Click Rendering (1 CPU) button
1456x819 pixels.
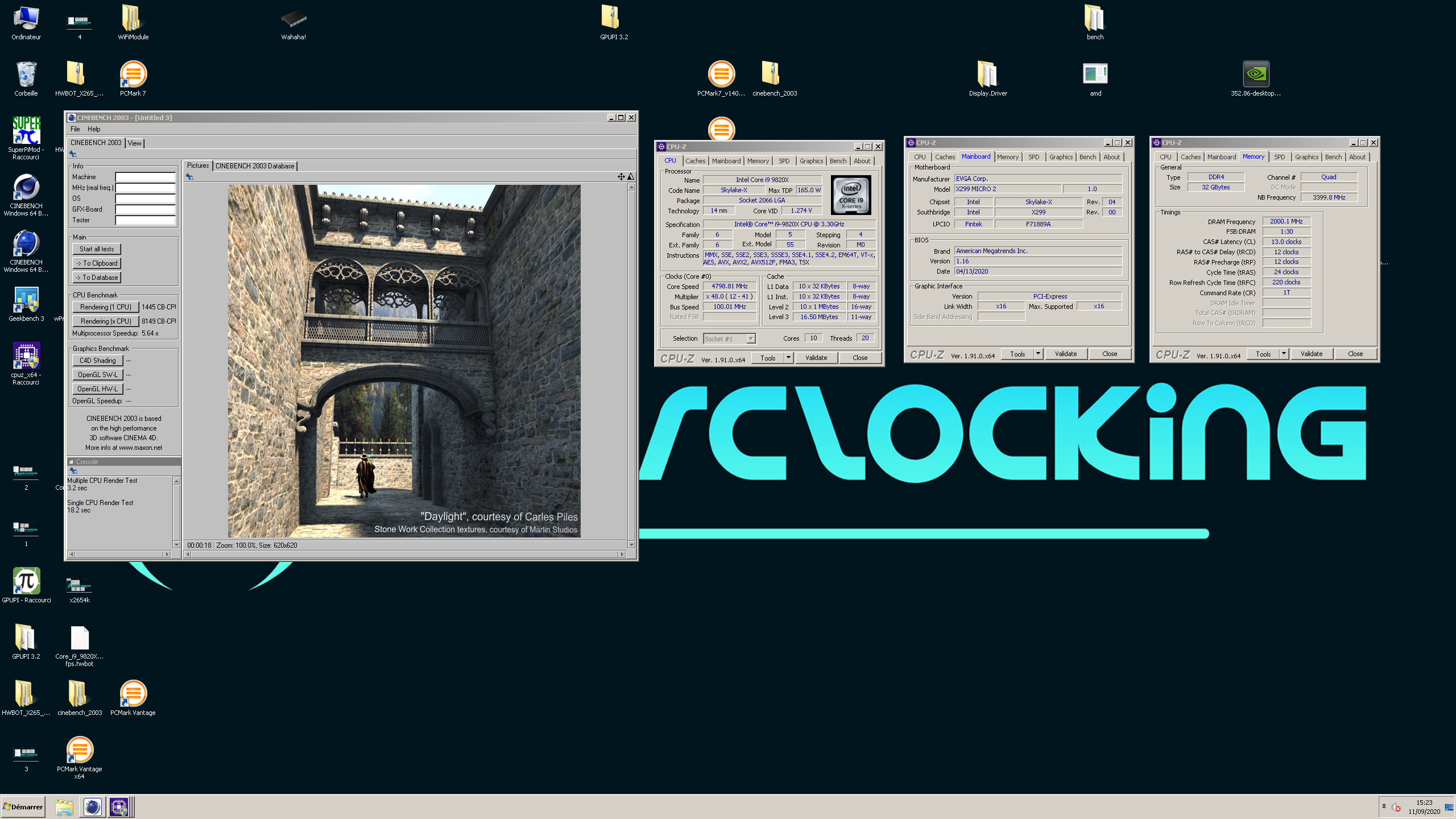[x=106, y=307]
